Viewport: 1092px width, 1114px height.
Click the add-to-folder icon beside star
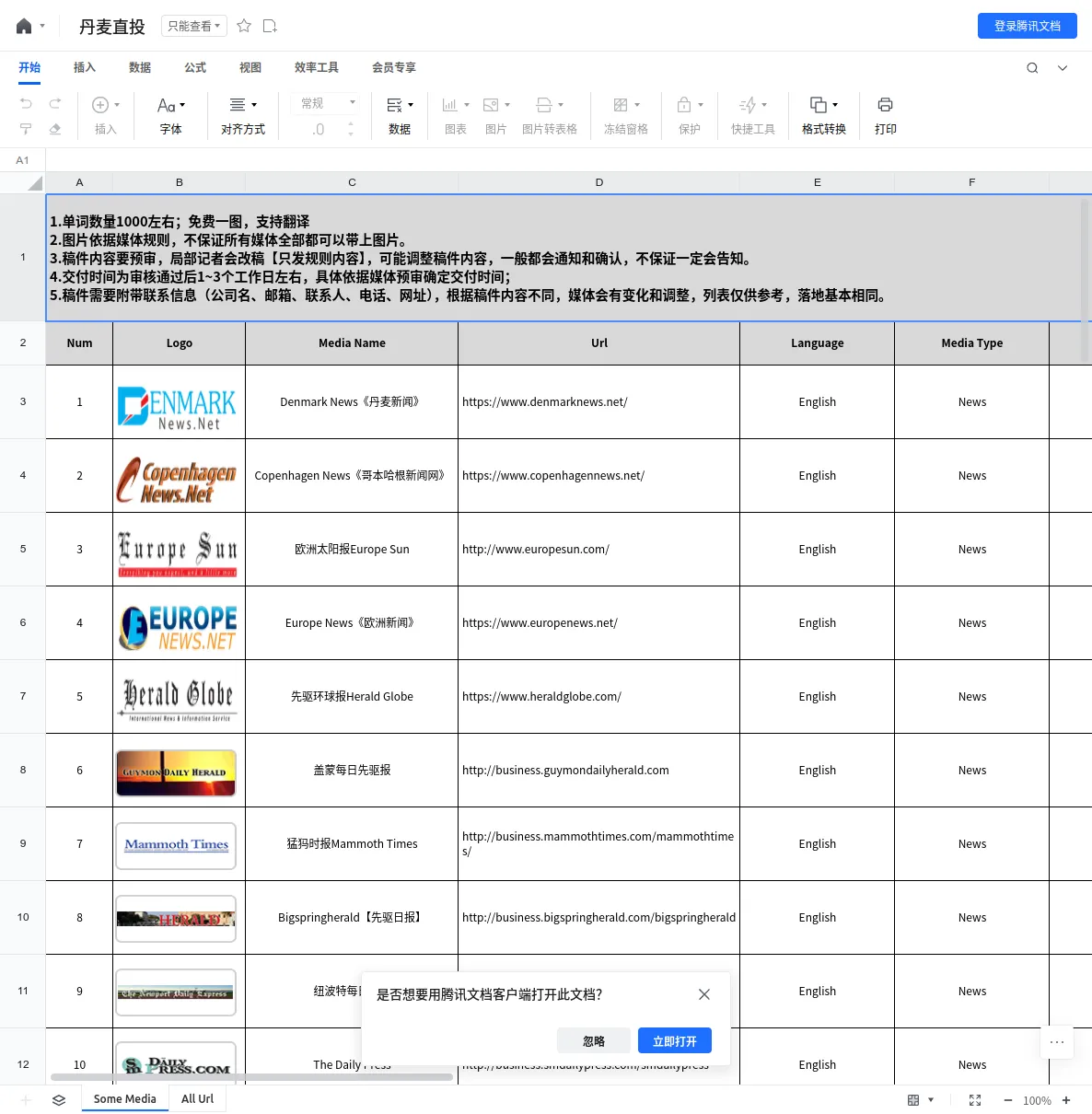coord(270,26)
